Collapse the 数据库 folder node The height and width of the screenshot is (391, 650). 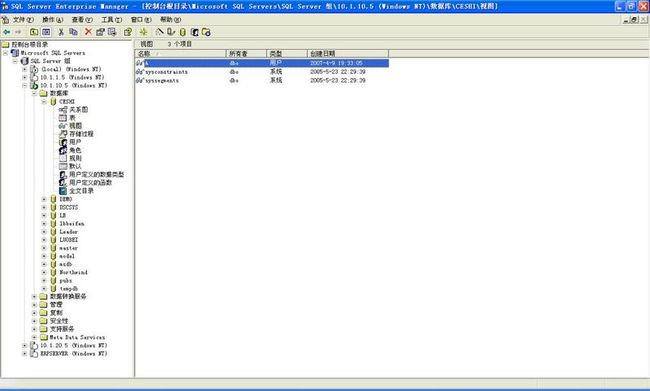click(34, 94)
